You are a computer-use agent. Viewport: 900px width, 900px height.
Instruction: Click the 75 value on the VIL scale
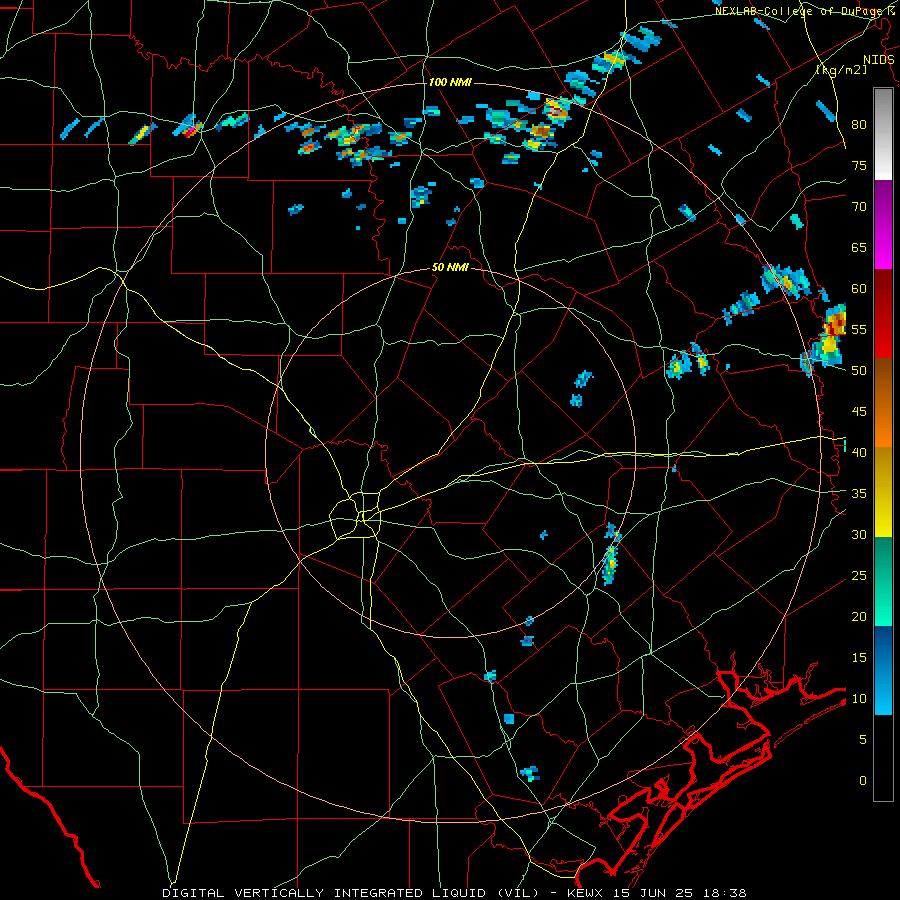click(859, 165)
